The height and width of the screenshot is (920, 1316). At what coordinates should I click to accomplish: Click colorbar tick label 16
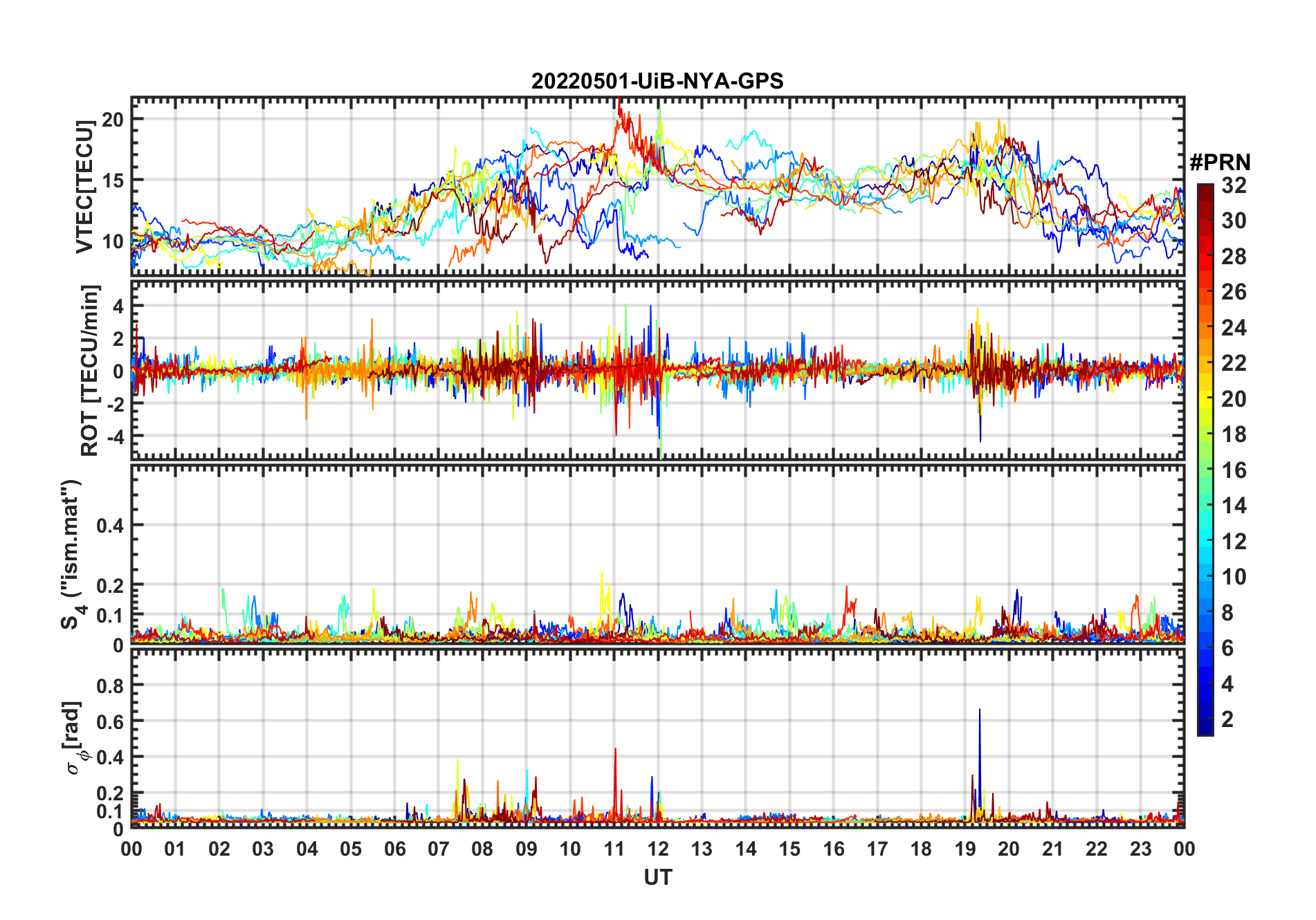[x=1234, y=470]
